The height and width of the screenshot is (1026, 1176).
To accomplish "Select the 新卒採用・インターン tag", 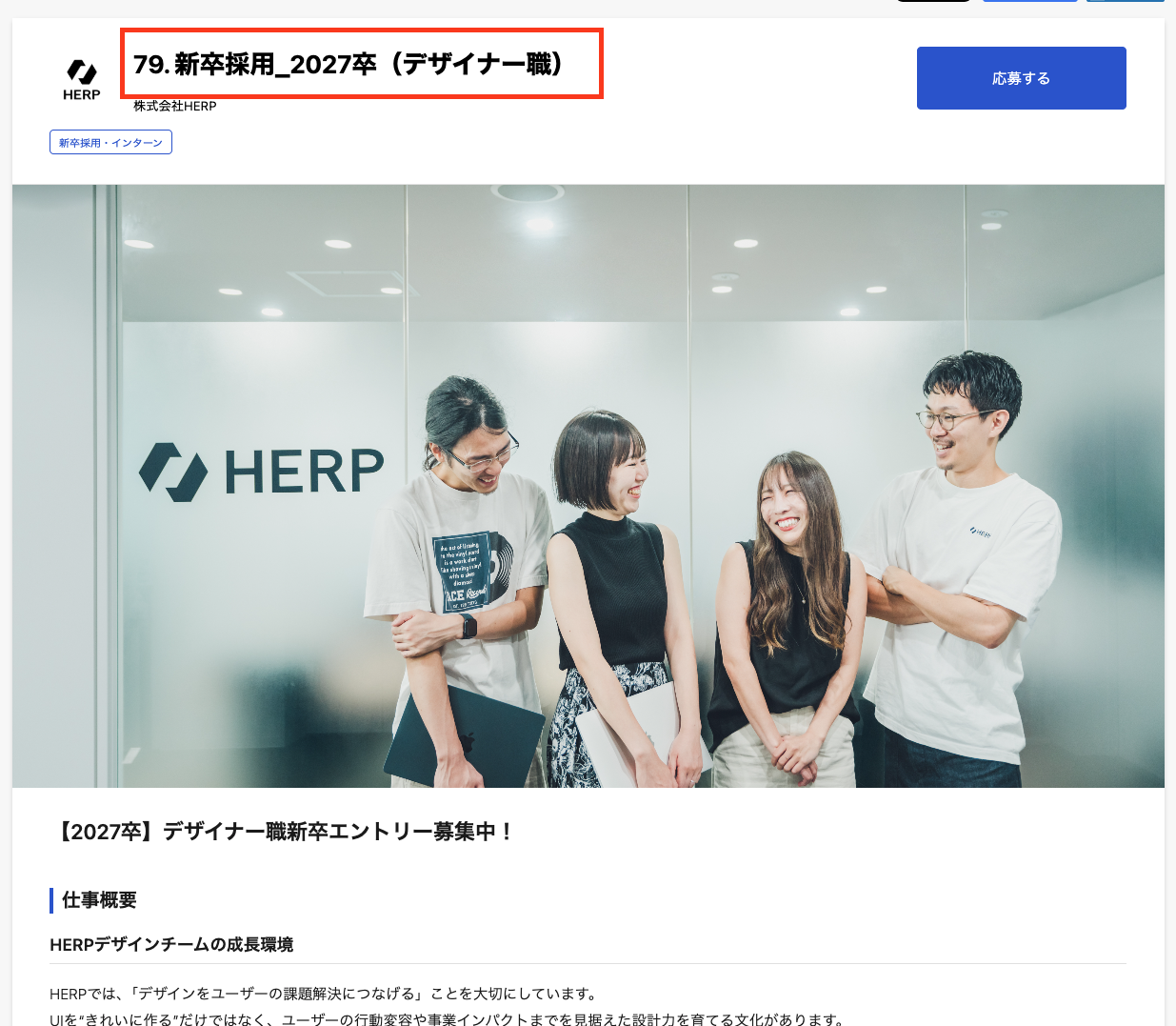I will tap(110, 142).
